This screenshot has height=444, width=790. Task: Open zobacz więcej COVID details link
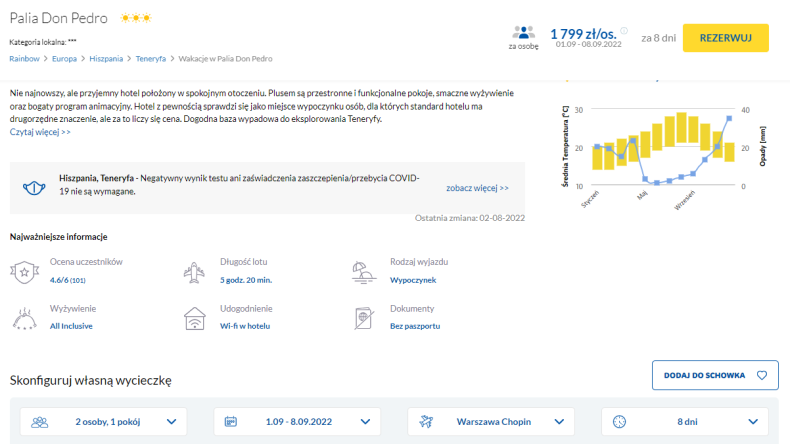[477, 188]
